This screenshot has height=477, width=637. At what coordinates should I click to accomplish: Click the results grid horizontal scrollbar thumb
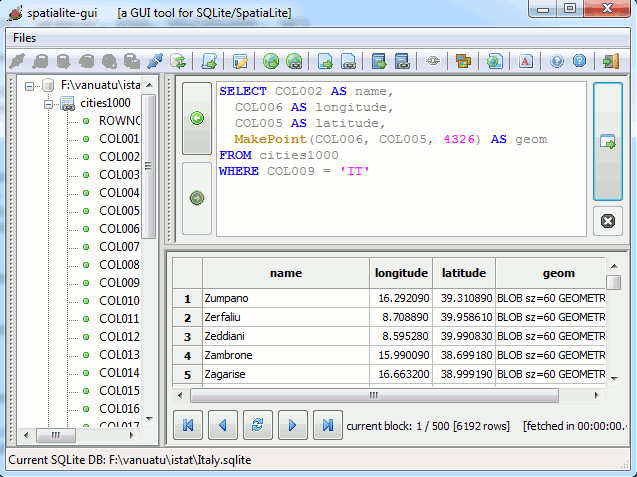click(x=374, y=395)
